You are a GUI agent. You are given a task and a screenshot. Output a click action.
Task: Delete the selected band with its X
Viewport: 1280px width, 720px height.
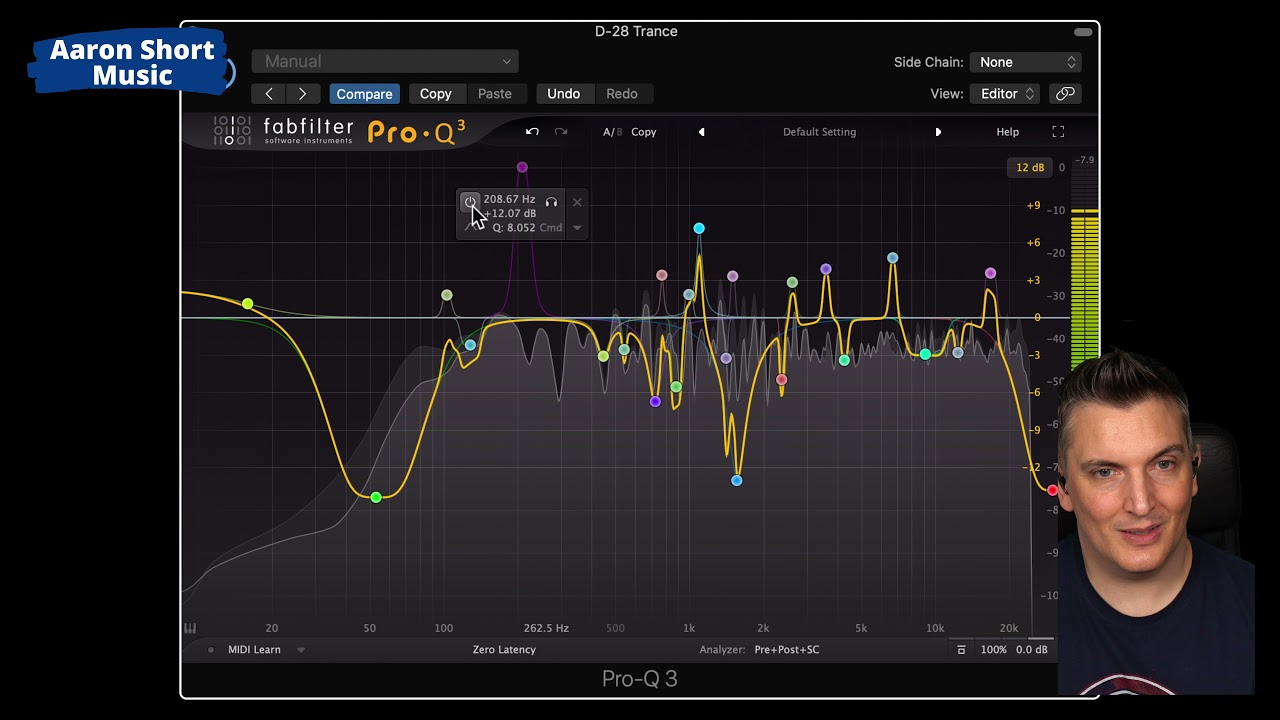coord(577,202)
